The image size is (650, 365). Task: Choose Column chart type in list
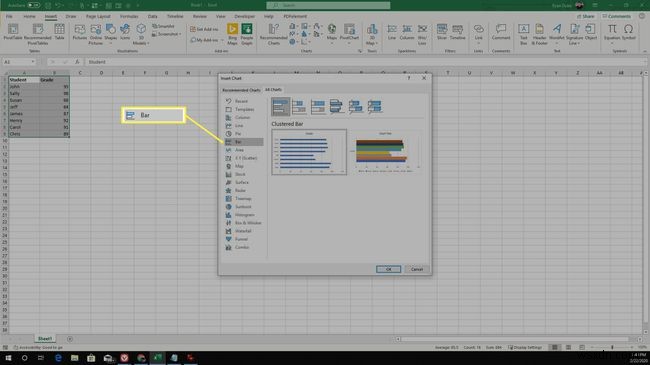(x=243, y=117)
